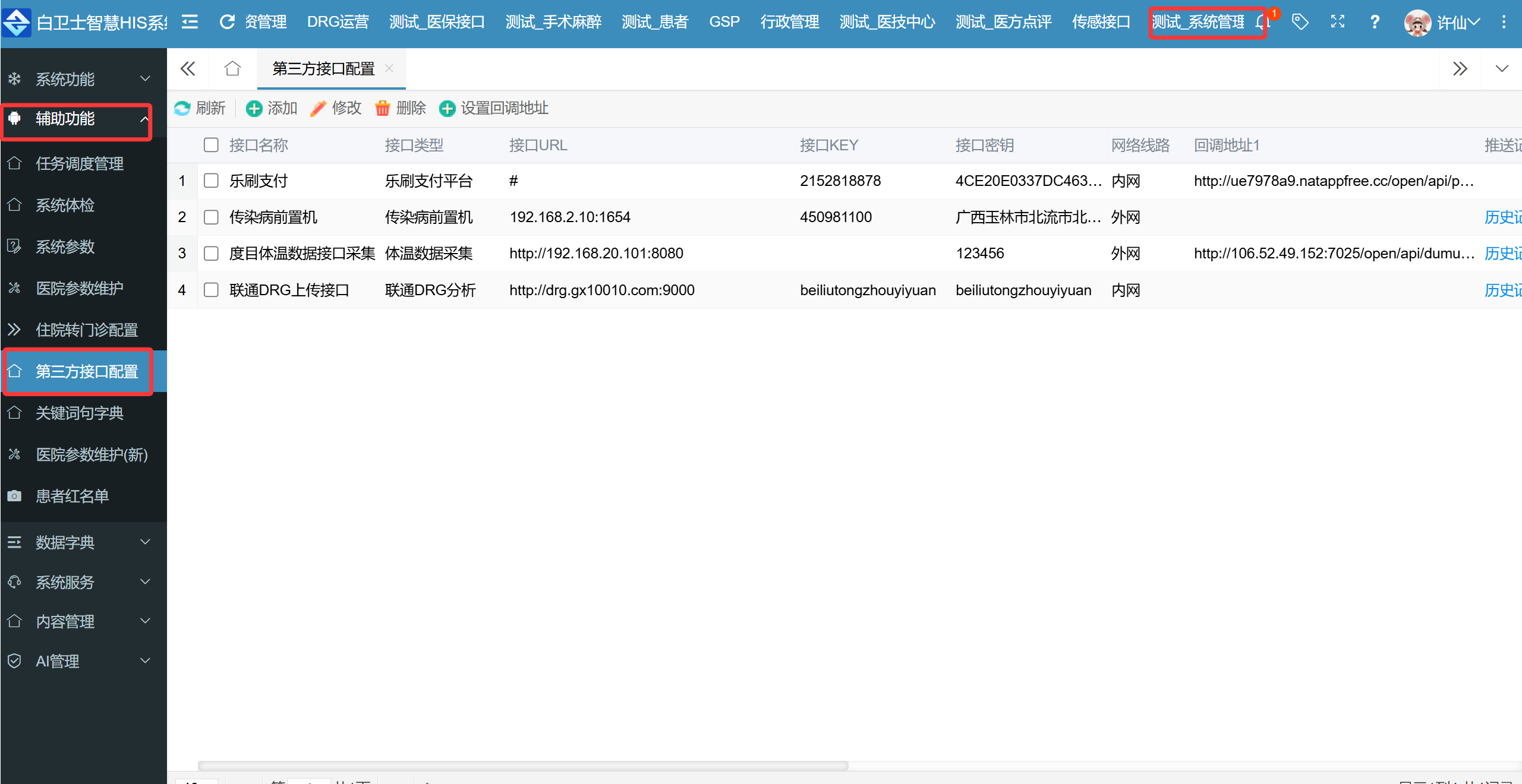1522x784 pixels.
Task: Enter fullscreen mode via expand icon
Action: pos(1337,22)
